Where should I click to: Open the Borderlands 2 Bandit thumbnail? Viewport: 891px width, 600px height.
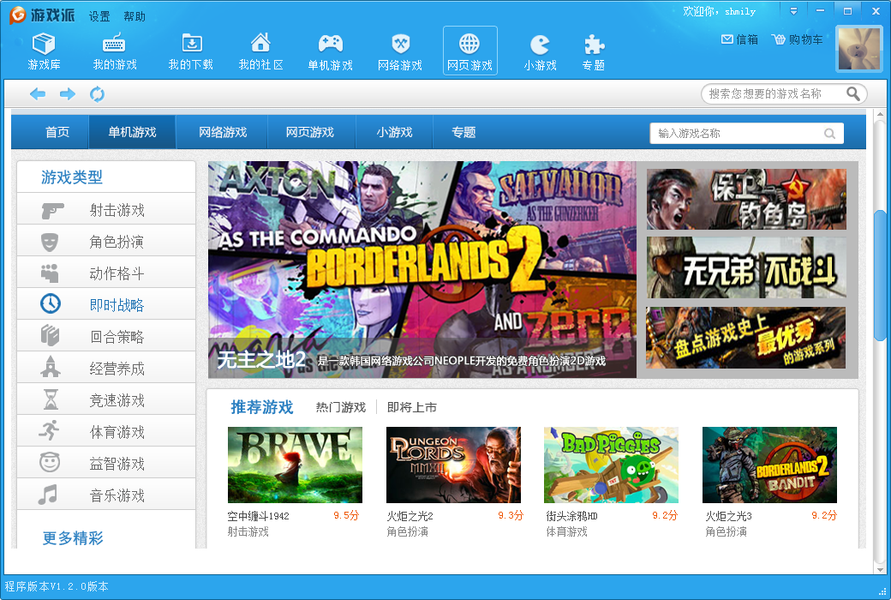pos(770,465)
